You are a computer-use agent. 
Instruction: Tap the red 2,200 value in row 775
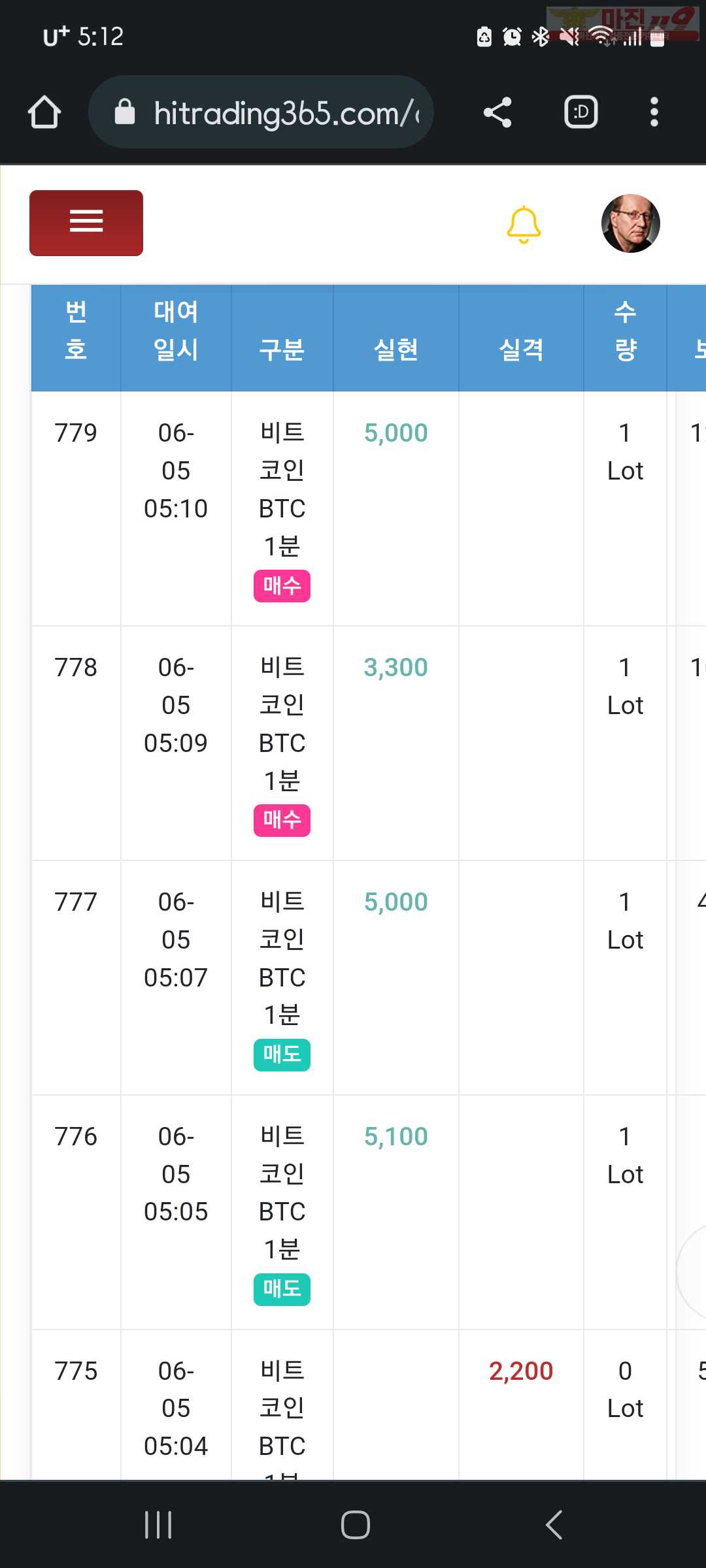pyautogui.click(x=521, y=1371)
